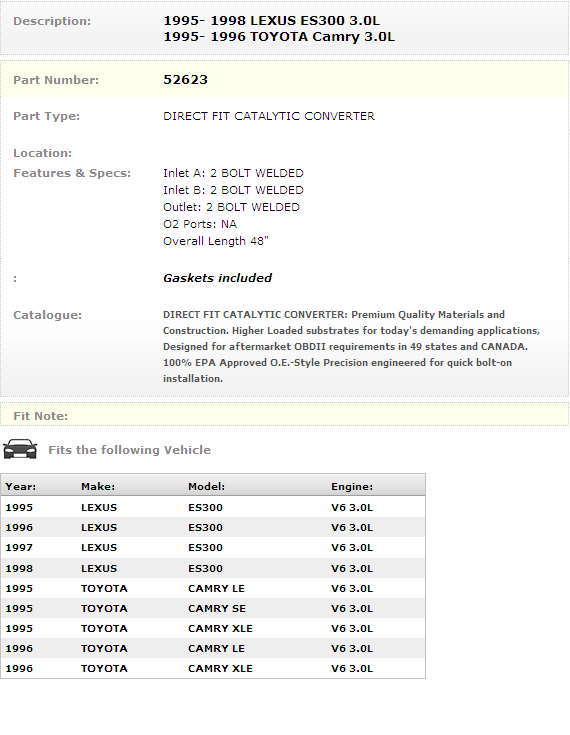570x735 pixels.
Task: Click the 1995 TOYOTA CAMRY SE row
Action: pyautogui.click(x=213, y=608)
